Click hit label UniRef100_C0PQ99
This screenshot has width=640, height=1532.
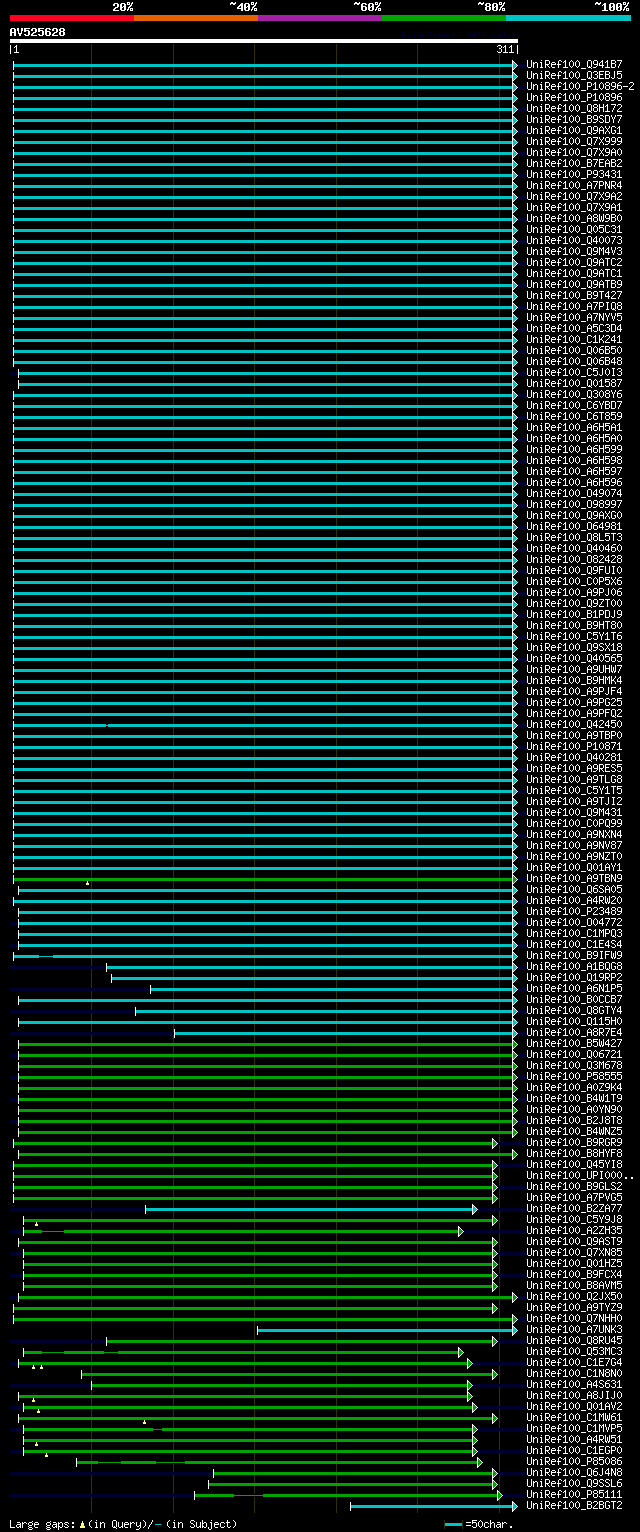click(x=574, y=823)
